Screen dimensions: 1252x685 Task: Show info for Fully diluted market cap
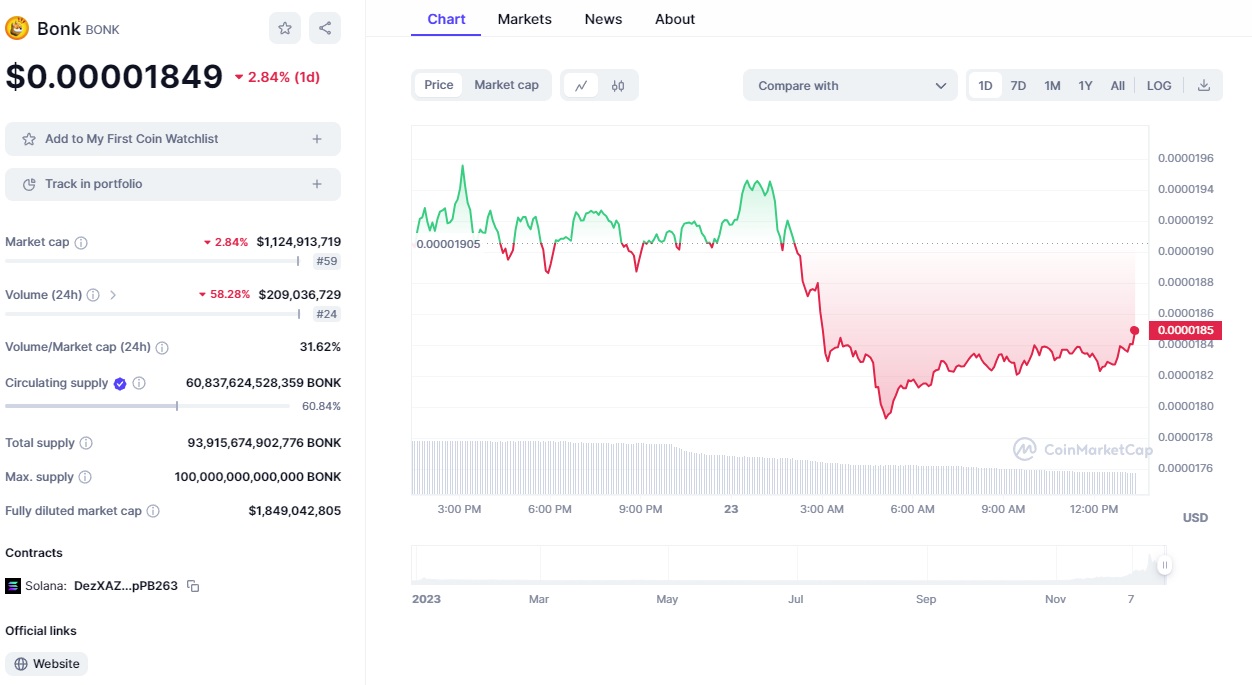coord(153,511)
